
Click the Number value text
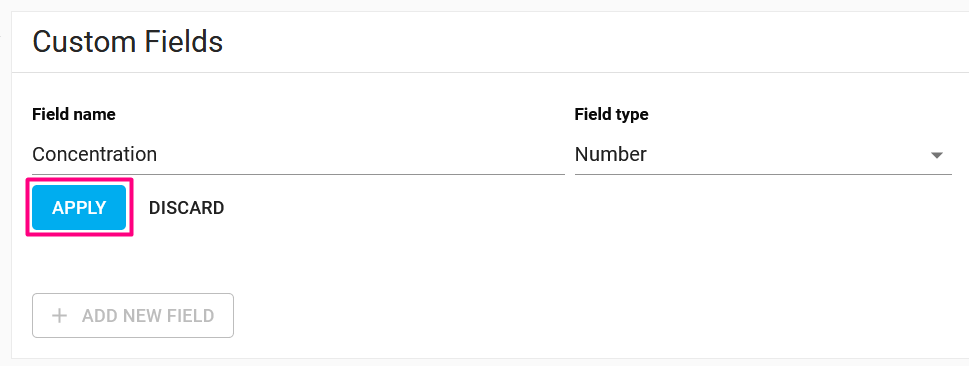coord(611,154)
